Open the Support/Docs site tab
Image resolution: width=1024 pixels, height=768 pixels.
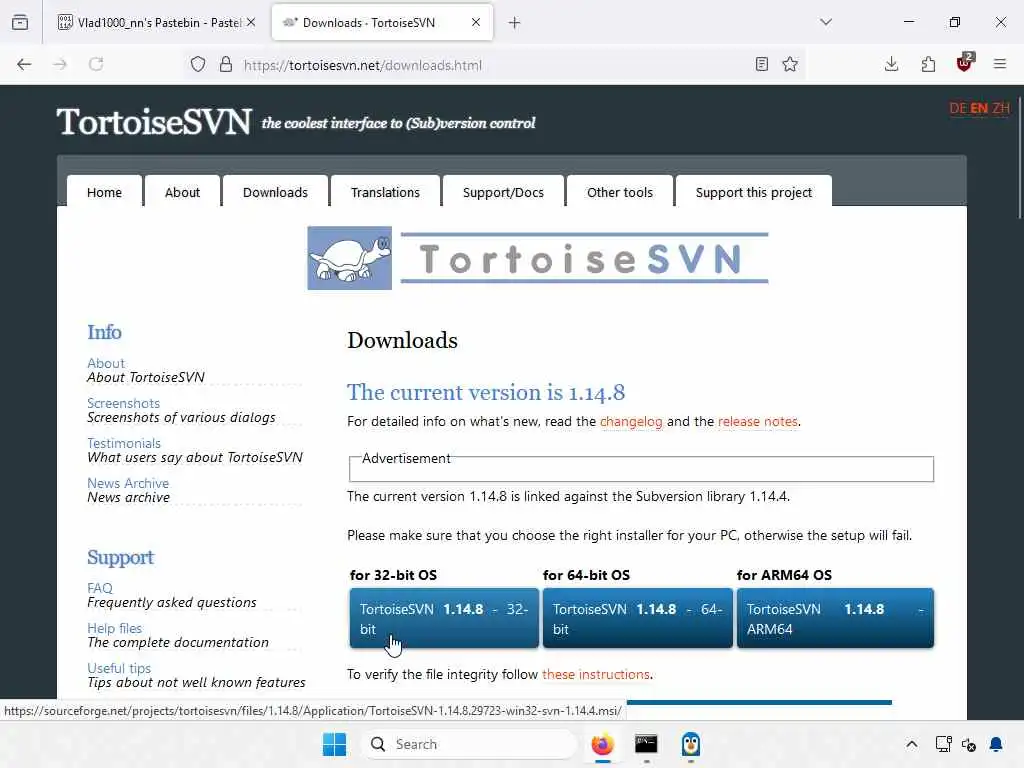click(503, 192)
